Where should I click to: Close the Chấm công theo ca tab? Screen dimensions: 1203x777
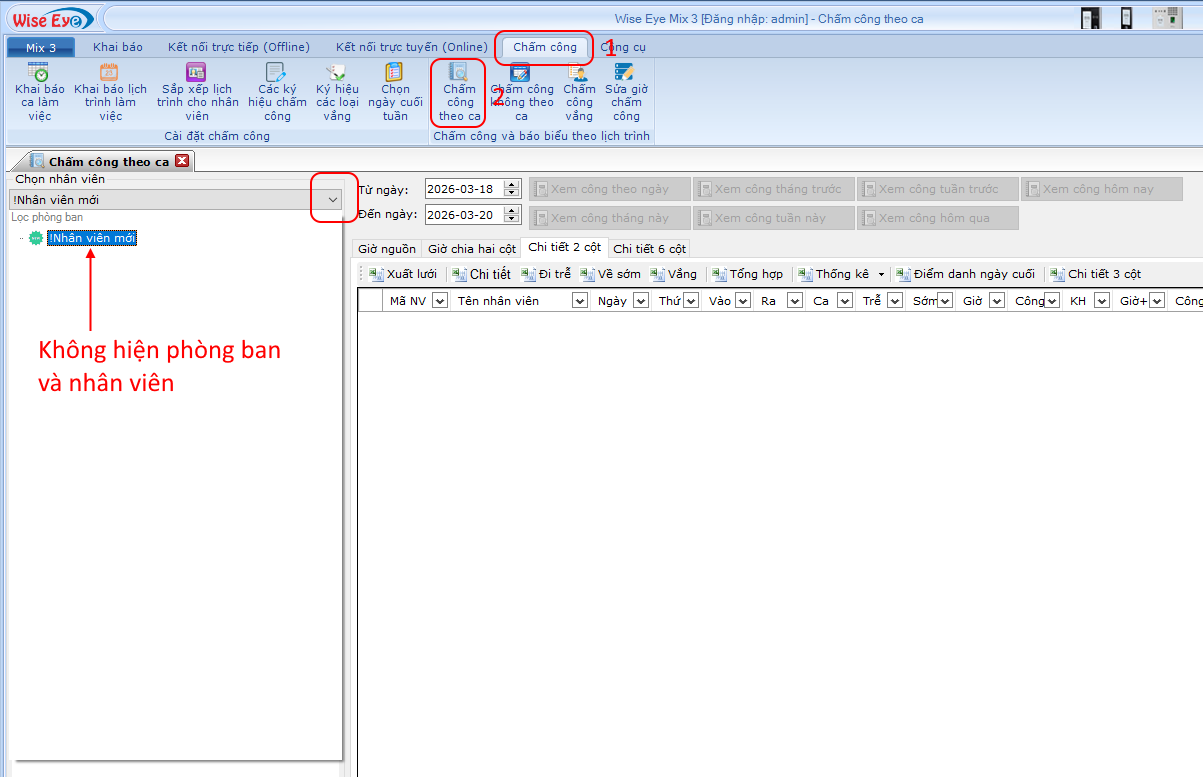181,161
